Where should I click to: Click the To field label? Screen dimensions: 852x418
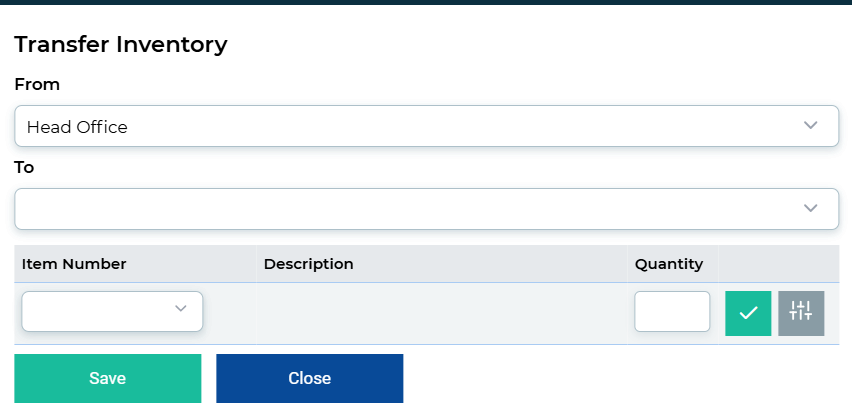(24, 167)
